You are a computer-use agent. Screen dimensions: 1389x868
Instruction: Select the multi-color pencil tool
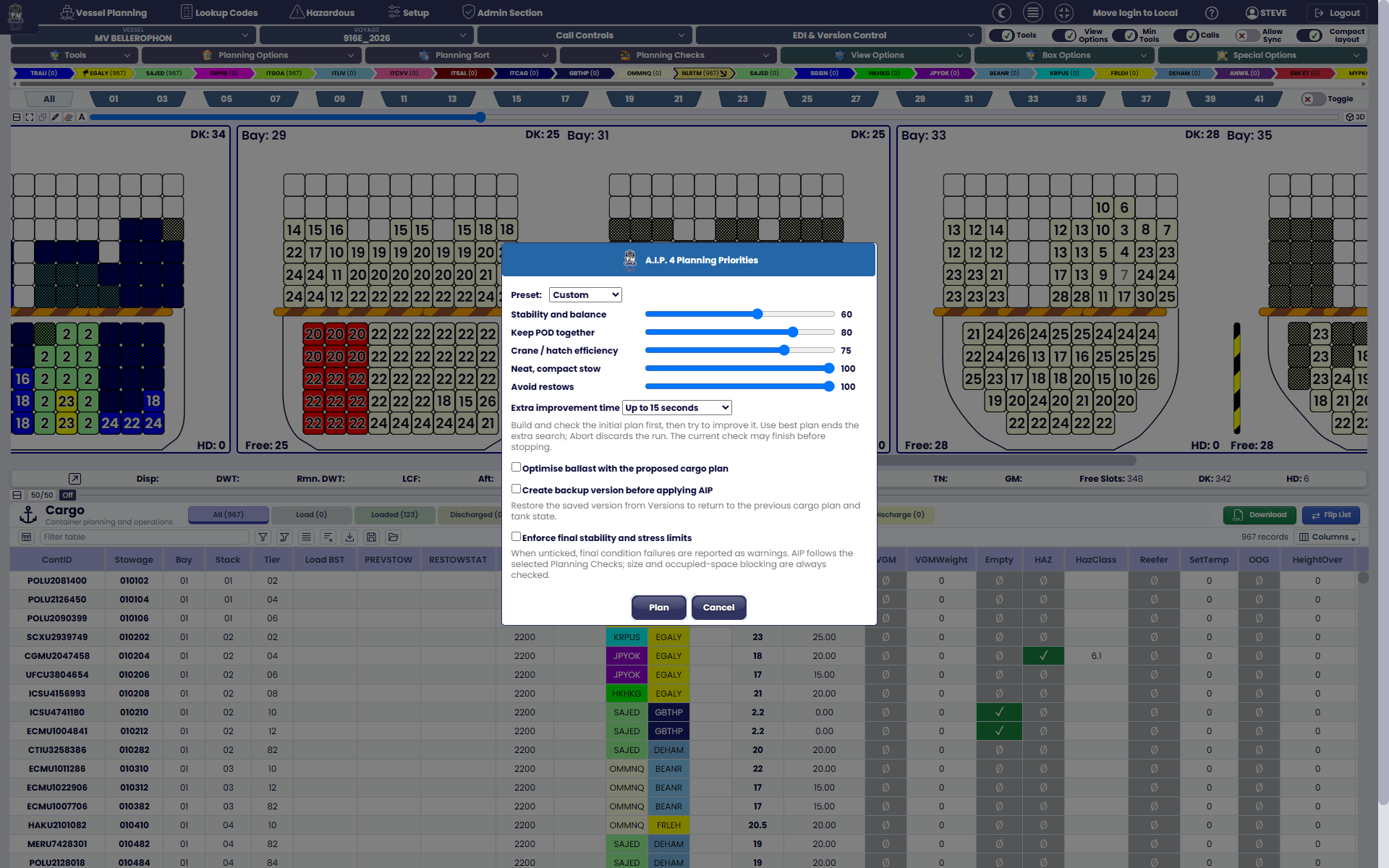(69, 117)
